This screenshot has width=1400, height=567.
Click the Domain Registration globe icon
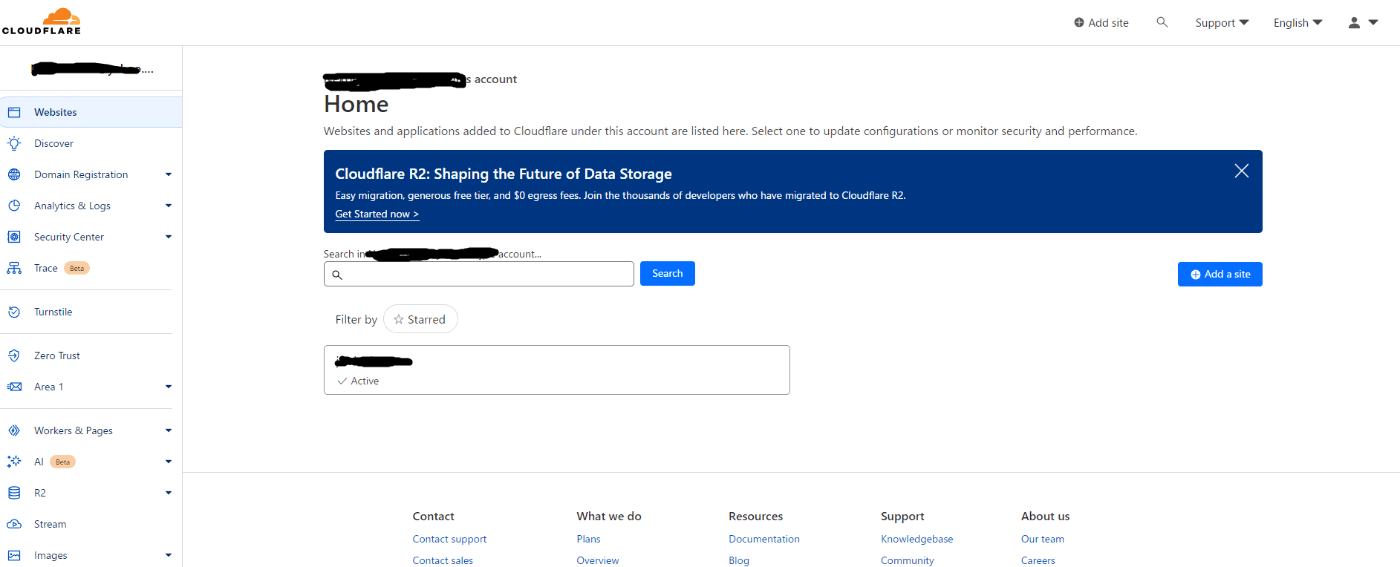pos(14,174)
